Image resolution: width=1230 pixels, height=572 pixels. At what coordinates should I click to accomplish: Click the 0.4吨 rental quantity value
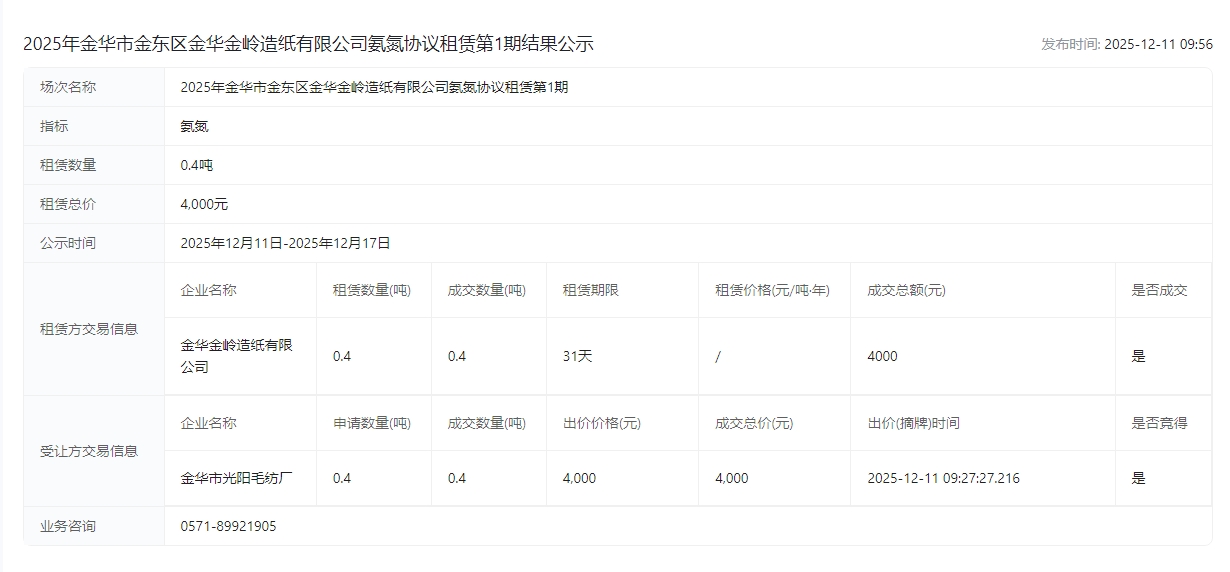click(196, 165)
